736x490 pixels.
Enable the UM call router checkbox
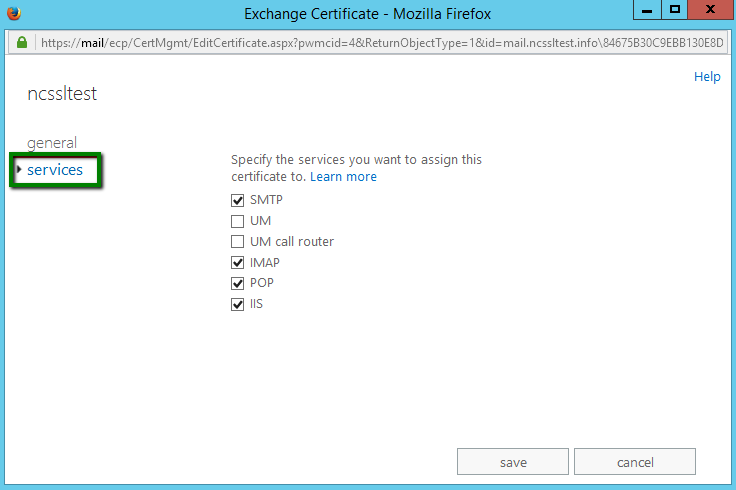[238, 242]
